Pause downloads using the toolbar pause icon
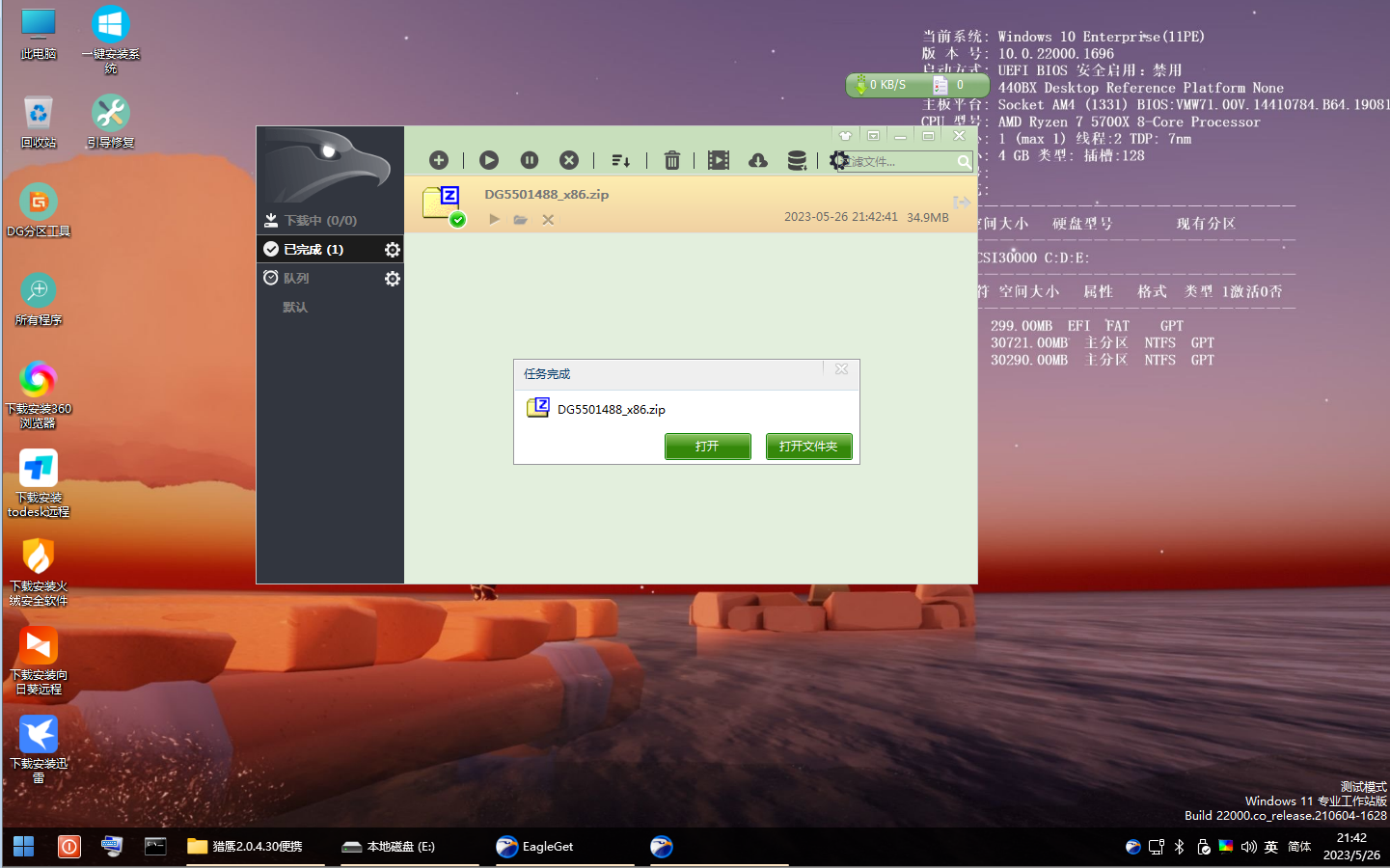This screenshot has width=1390, height=868. 530,160
